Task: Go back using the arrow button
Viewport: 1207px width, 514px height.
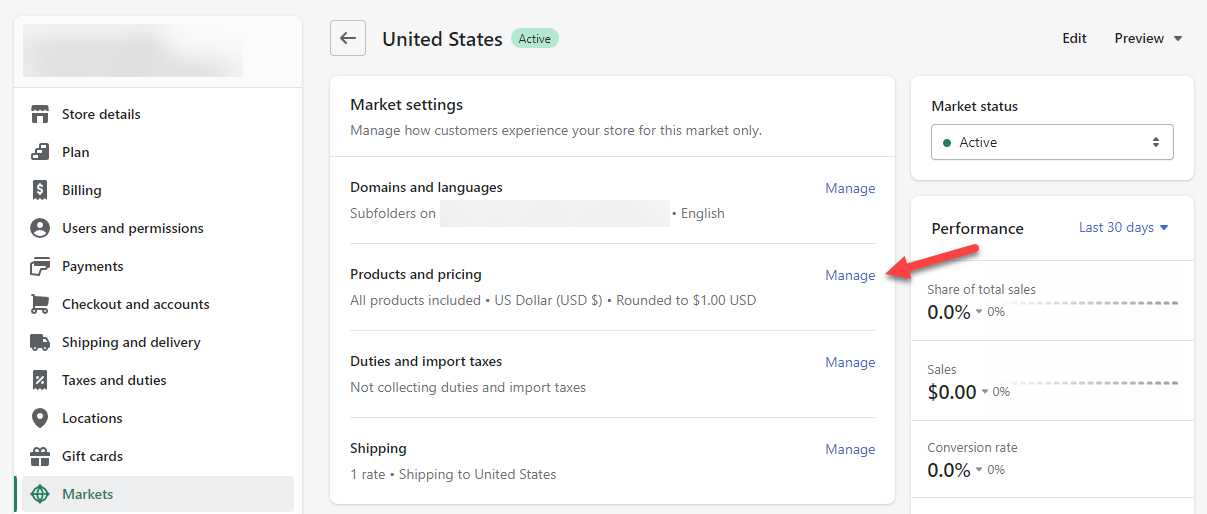Action: (x=348, y=38)
